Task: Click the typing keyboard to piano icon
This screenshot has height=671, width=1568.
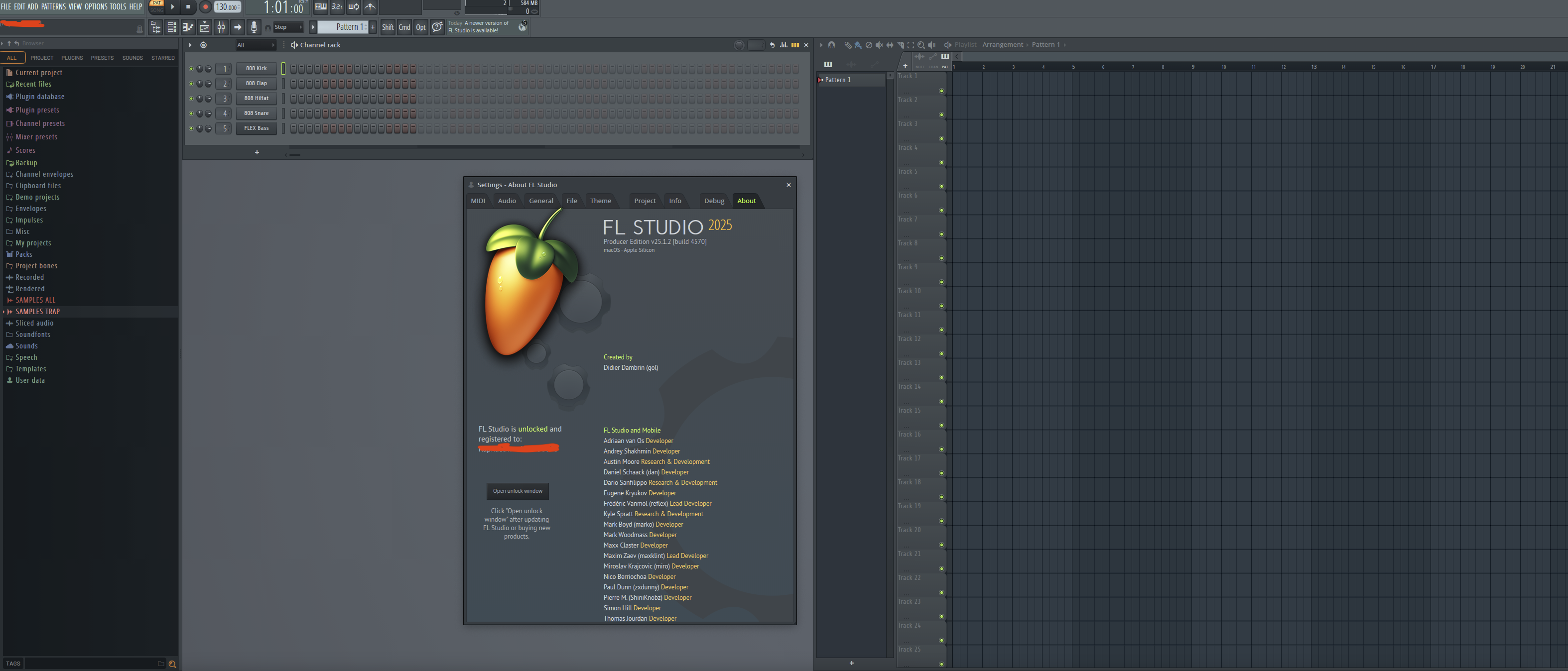Action: coord(320,6)
